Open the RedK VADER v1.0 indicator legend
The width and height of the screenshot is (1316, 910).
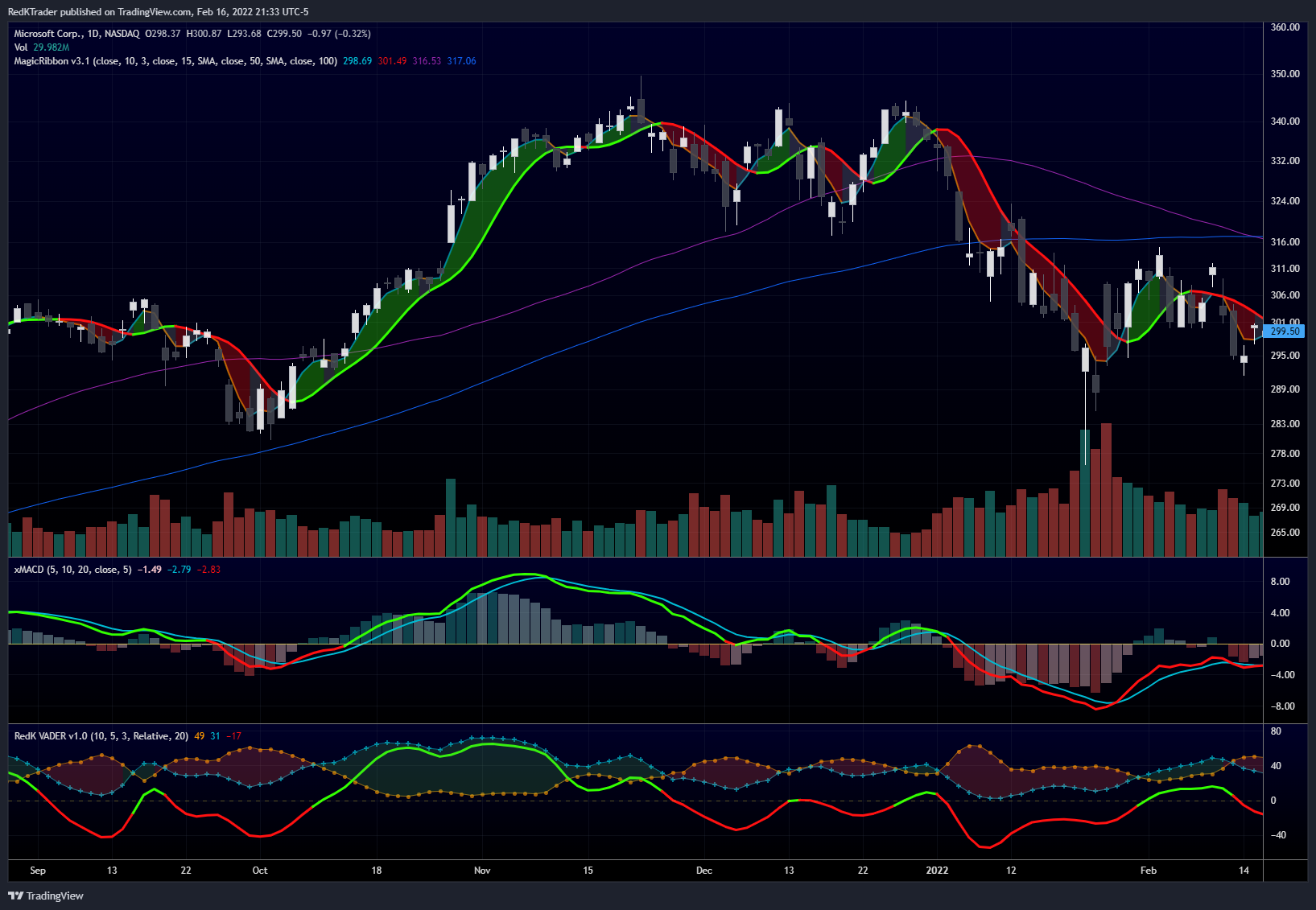pyautogui.click(x=101, y=736)
